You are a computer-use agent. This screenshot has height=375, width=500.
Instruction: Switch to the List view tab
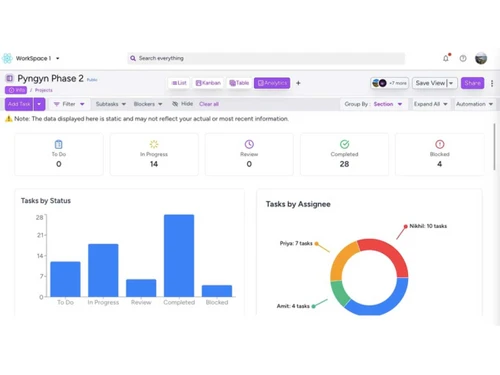point(179,83)
